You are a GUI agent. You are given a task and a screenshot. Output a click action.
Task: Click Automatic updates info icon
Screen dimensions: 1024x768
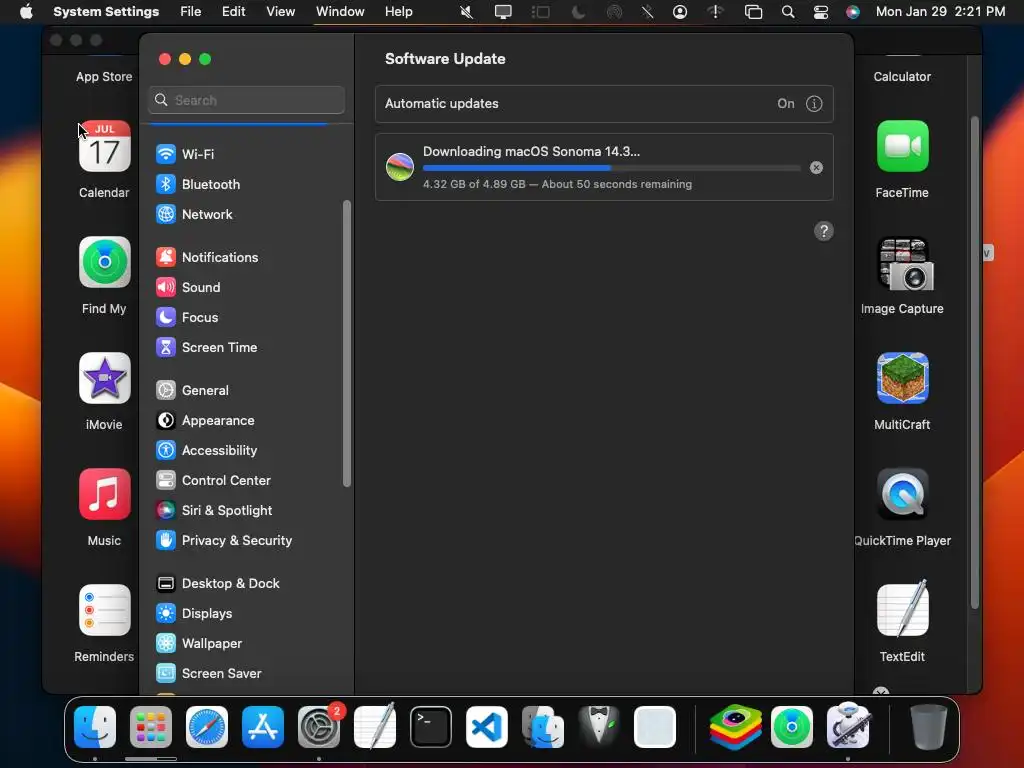814,104
